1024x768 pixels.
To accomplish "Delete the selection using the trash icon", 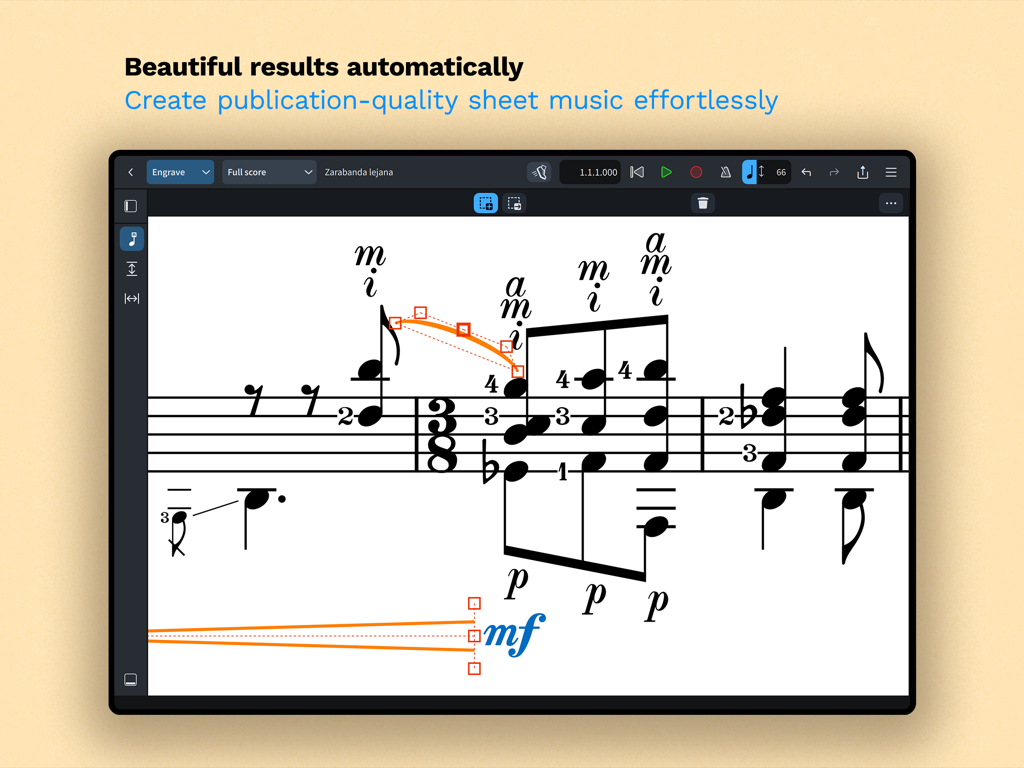I will click(703, 203).
